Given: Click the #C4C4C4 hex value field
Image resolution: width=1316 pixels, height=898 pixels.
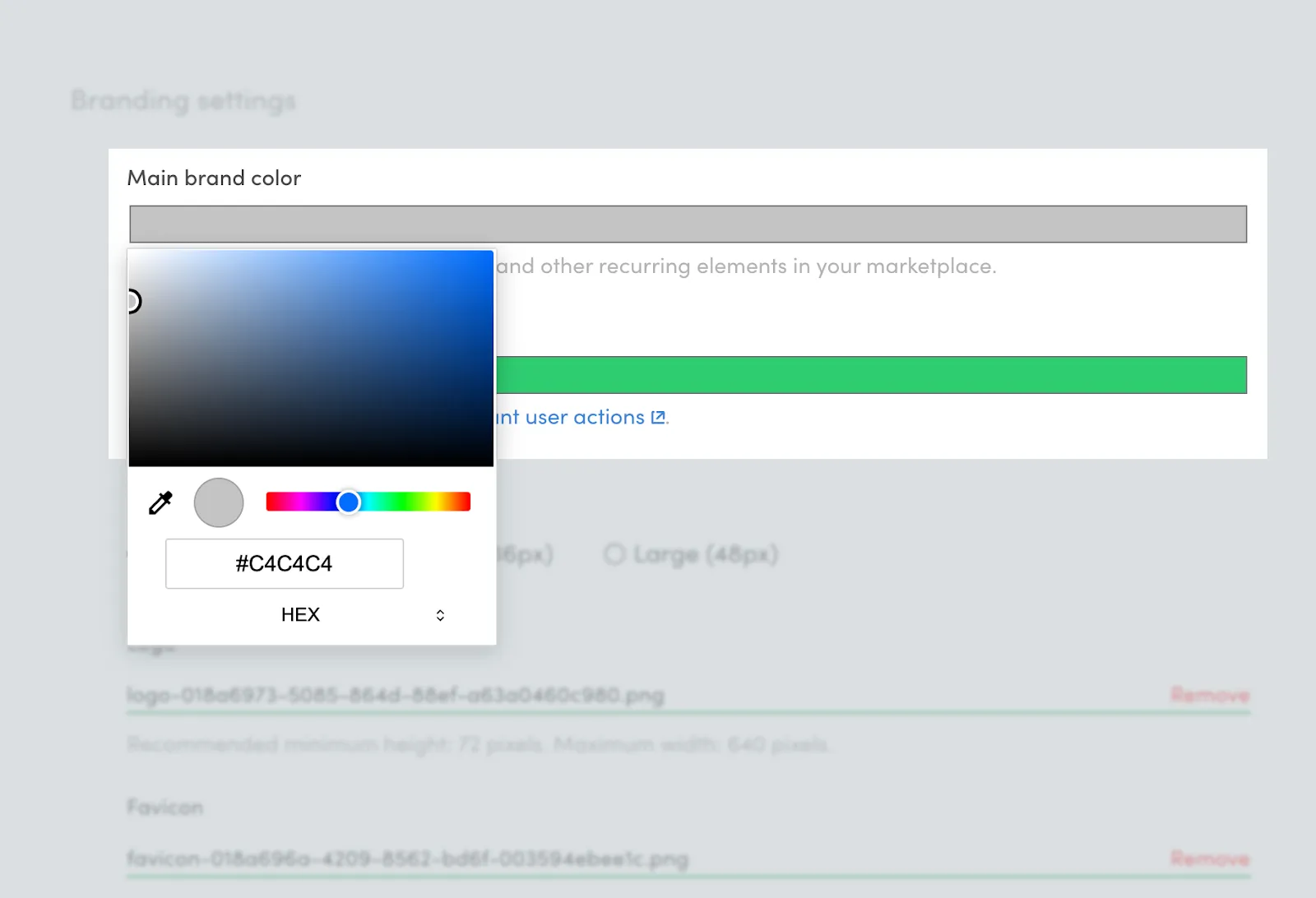Looking at the screenshot, I should tap(285, 563).
